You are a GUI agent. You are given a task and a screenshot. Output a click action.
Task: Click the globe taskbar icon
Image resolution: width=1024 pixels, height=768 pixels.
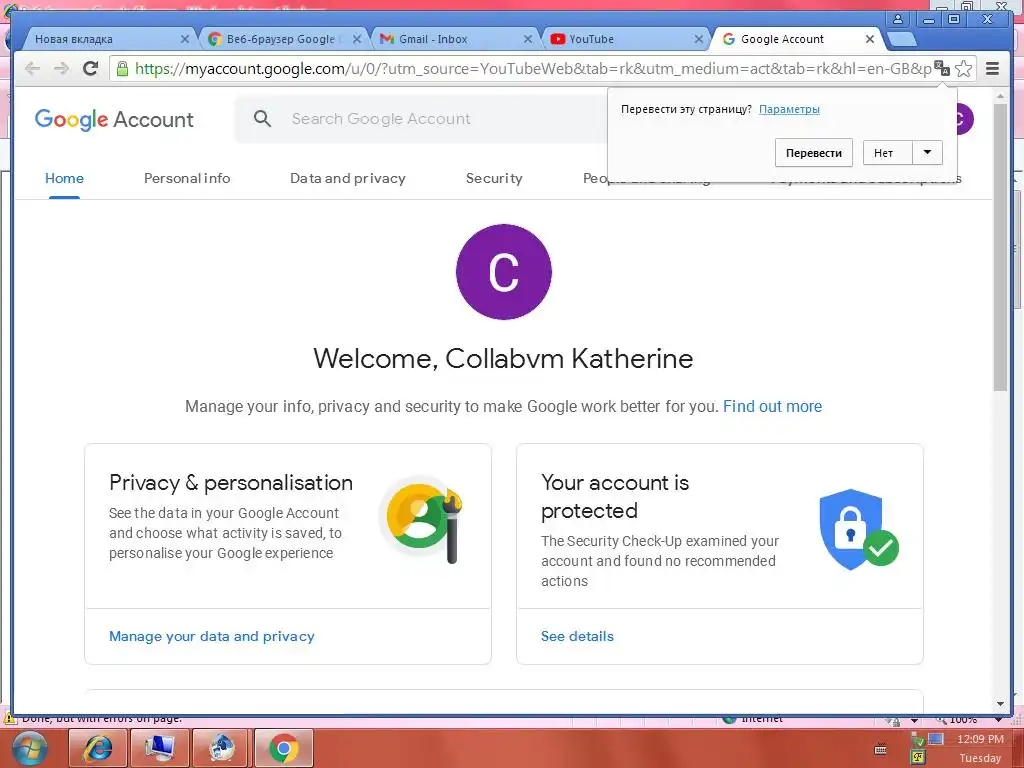pos(221,748)
